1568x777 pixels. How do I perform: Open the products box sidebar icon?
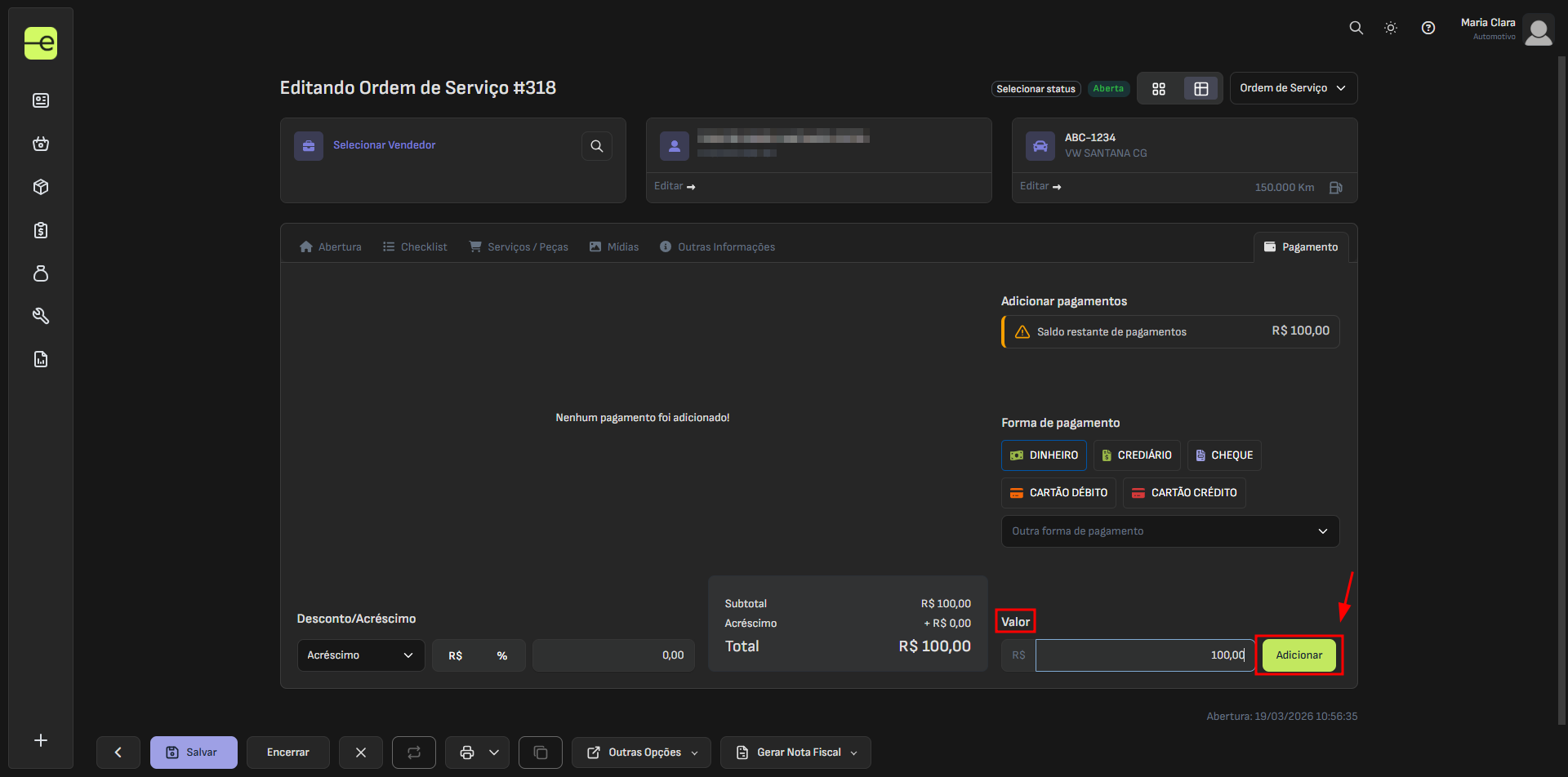(x=41, y=187)
